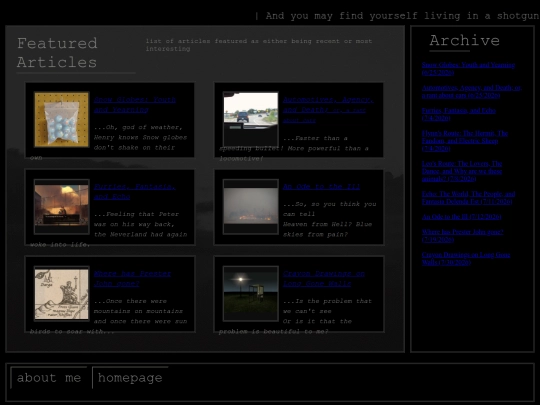Image resolution: width=540 pixels, height=405 pixels.
Task: Click the excerpt '...Once there were mountains on mountains'
Action: pos(140,311)
